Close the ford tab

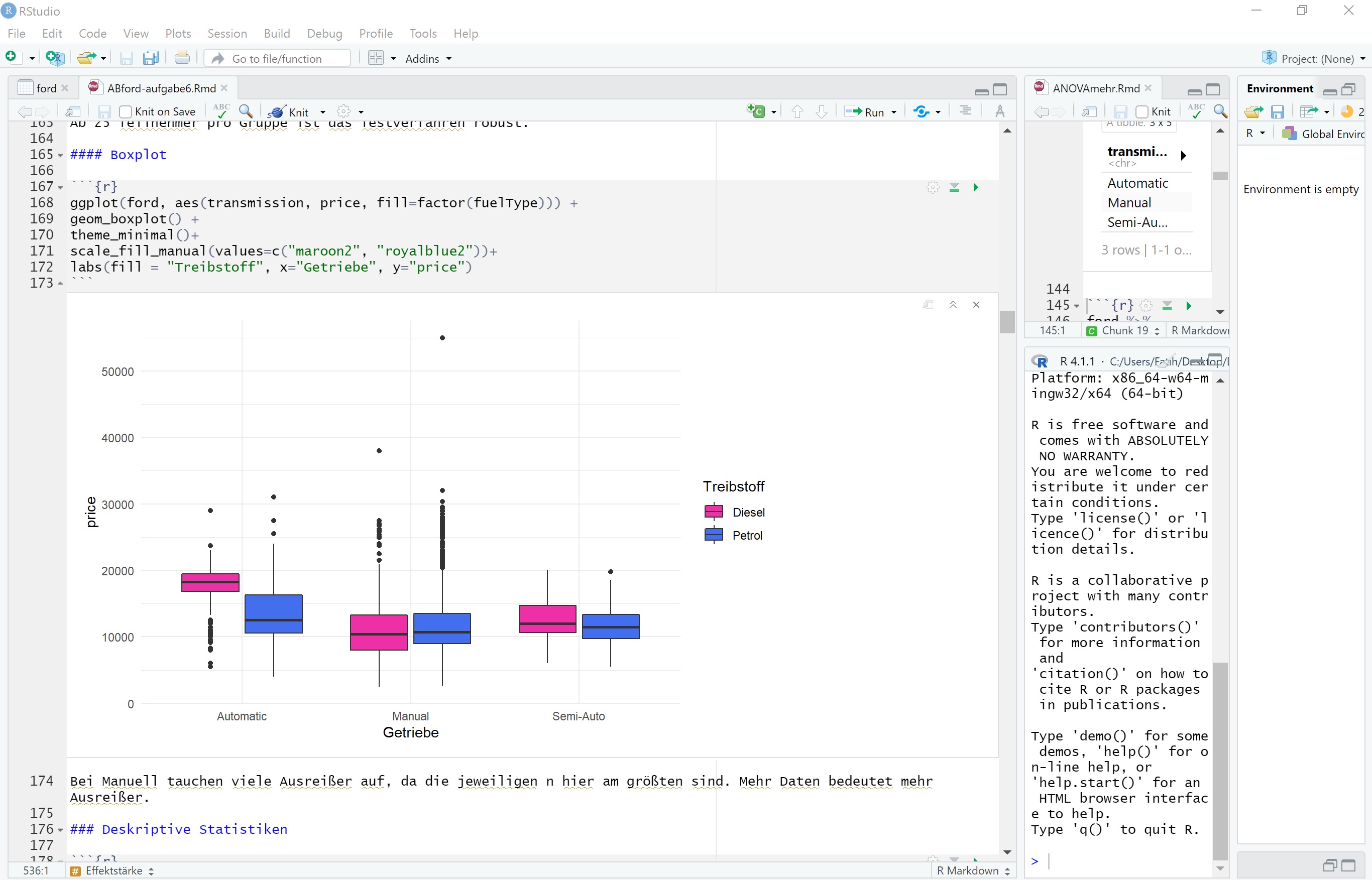pos(65,88)
